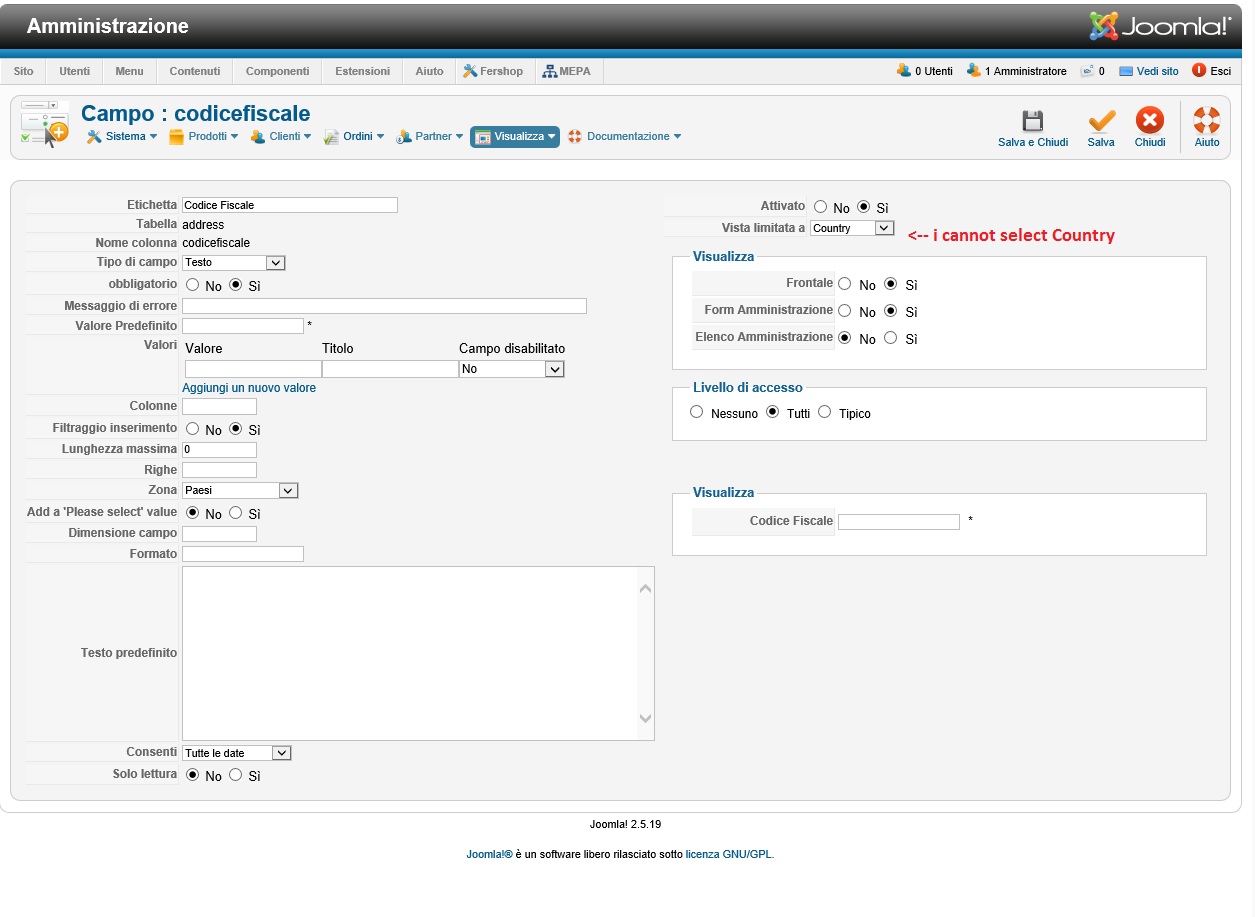Image resolution: width=1255 pixels, height=917 pixels.
Task: Click the Testo predefinito text area
Action: click(418, 653)
